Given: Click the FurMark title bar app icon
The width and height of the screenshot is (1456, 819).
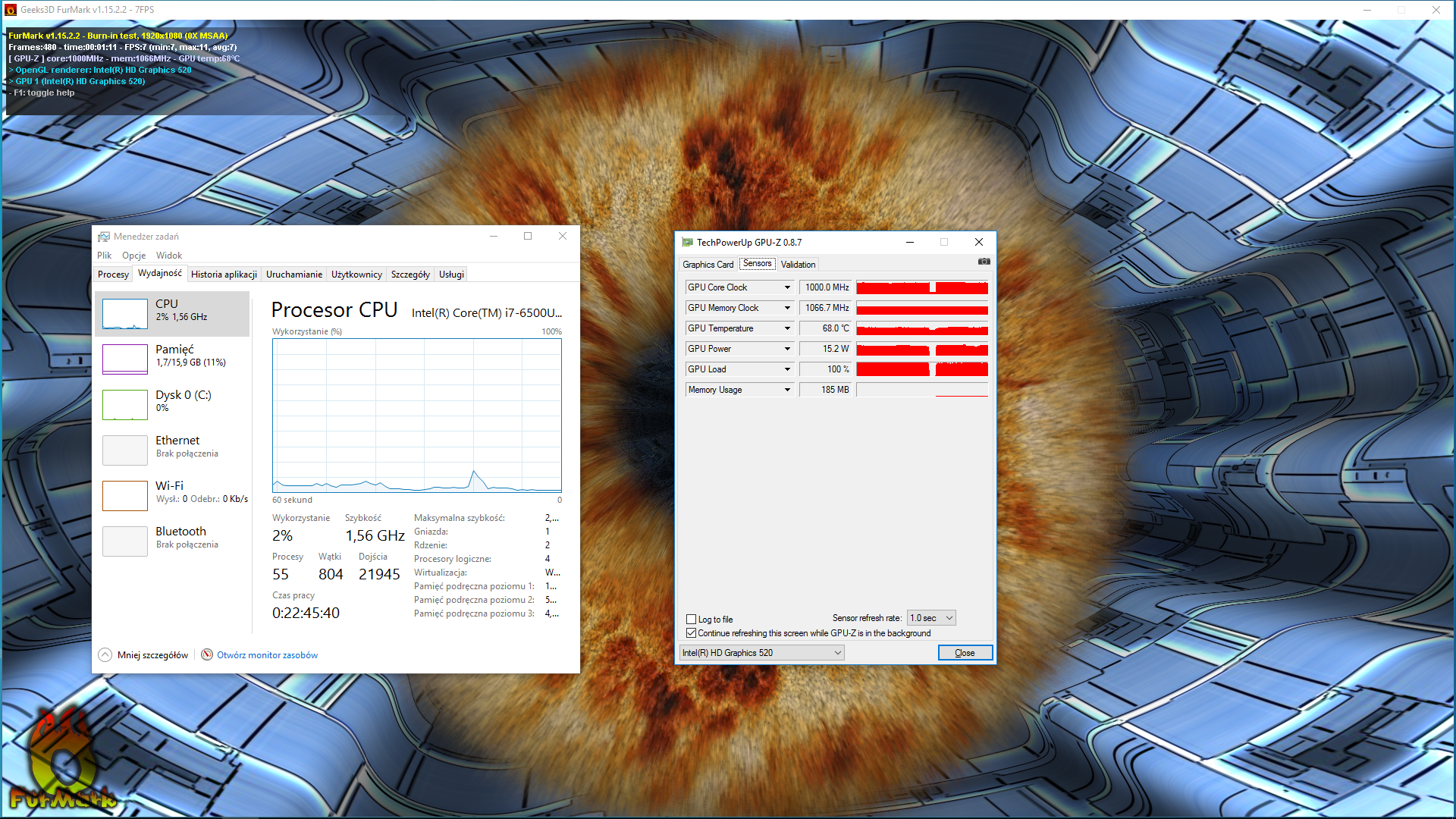Looking at the screenshot, I should tap(11, 10).
